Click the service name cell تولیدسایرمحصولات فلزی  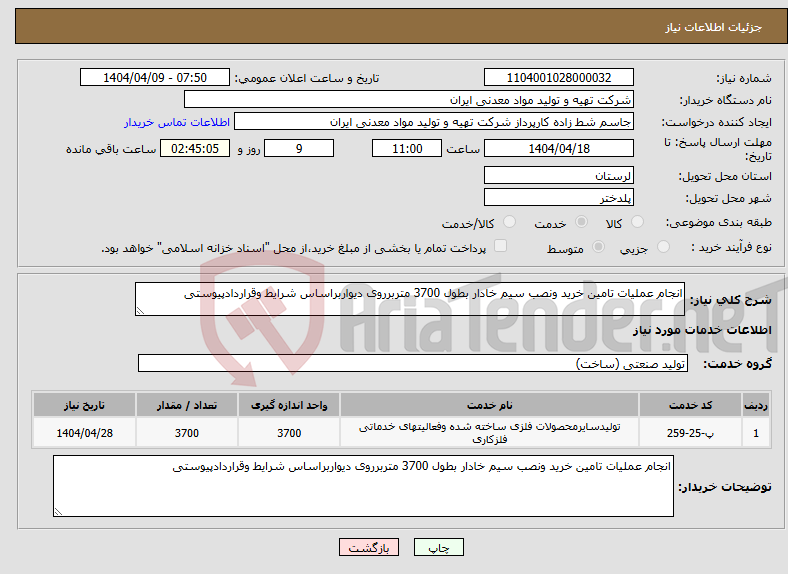tap(489, 433)
